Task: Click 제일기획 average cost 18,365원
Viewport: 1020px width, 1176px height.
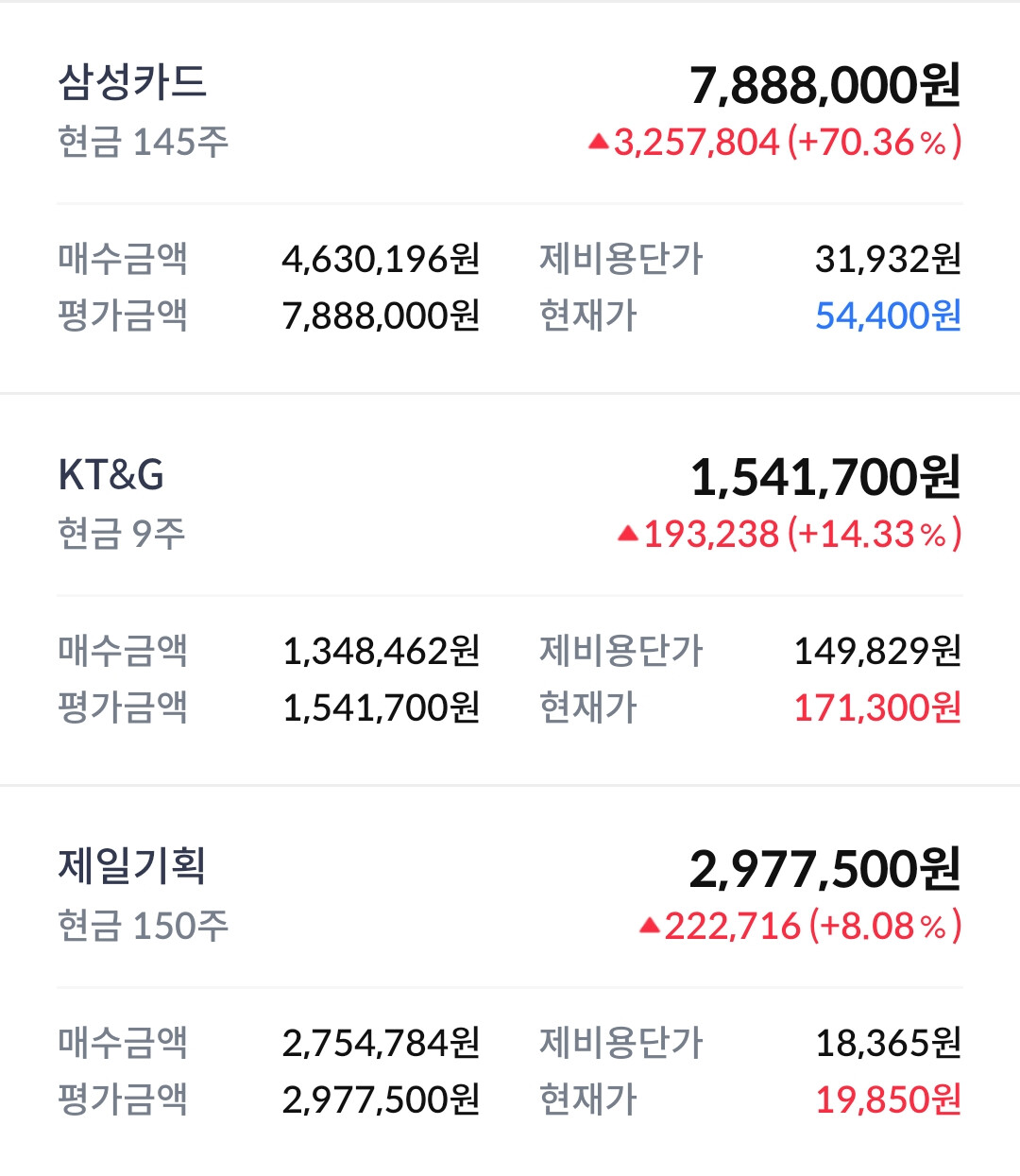Action: [x=888, y=1043]
